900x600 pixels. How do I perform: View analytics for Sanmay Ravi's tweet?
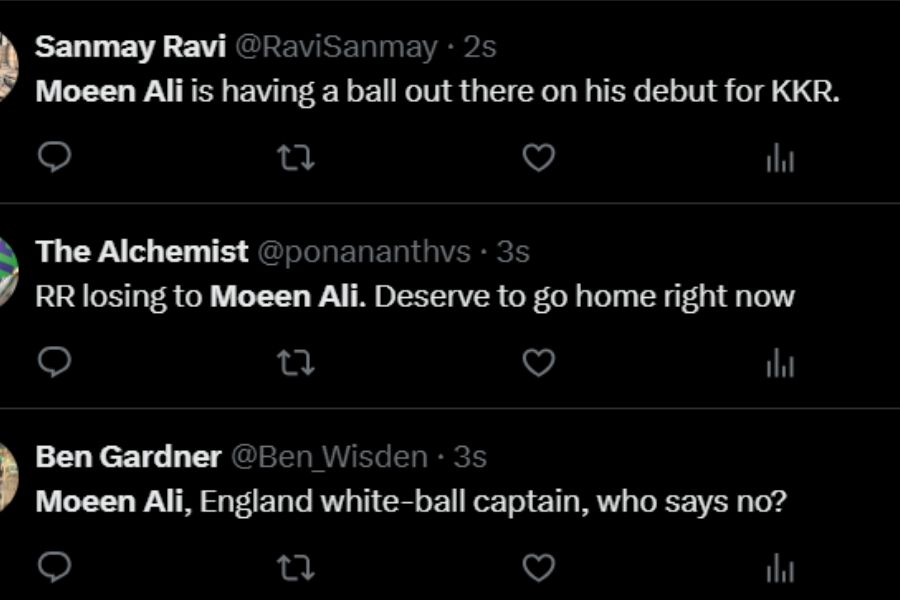(x=780, y=158)
